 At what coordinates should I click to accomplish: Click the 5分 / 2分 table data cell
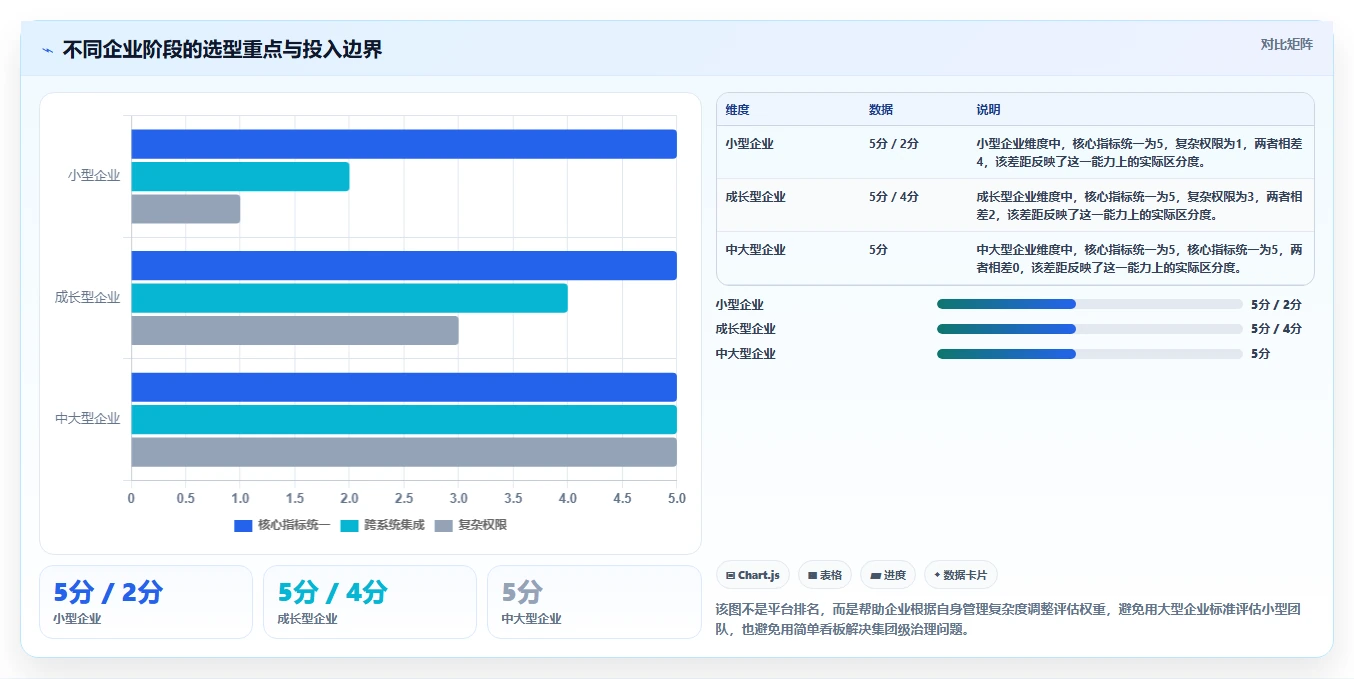tap(894, 144)
